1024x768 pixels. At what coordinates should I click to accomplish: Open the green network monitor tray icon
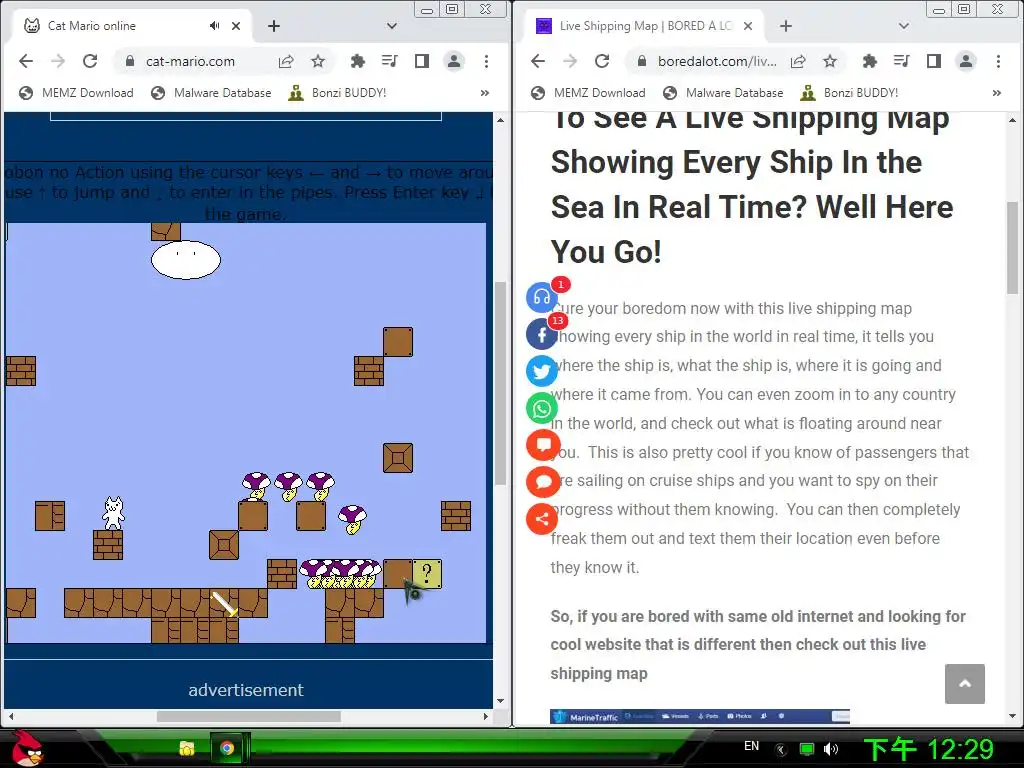(807, 749)
